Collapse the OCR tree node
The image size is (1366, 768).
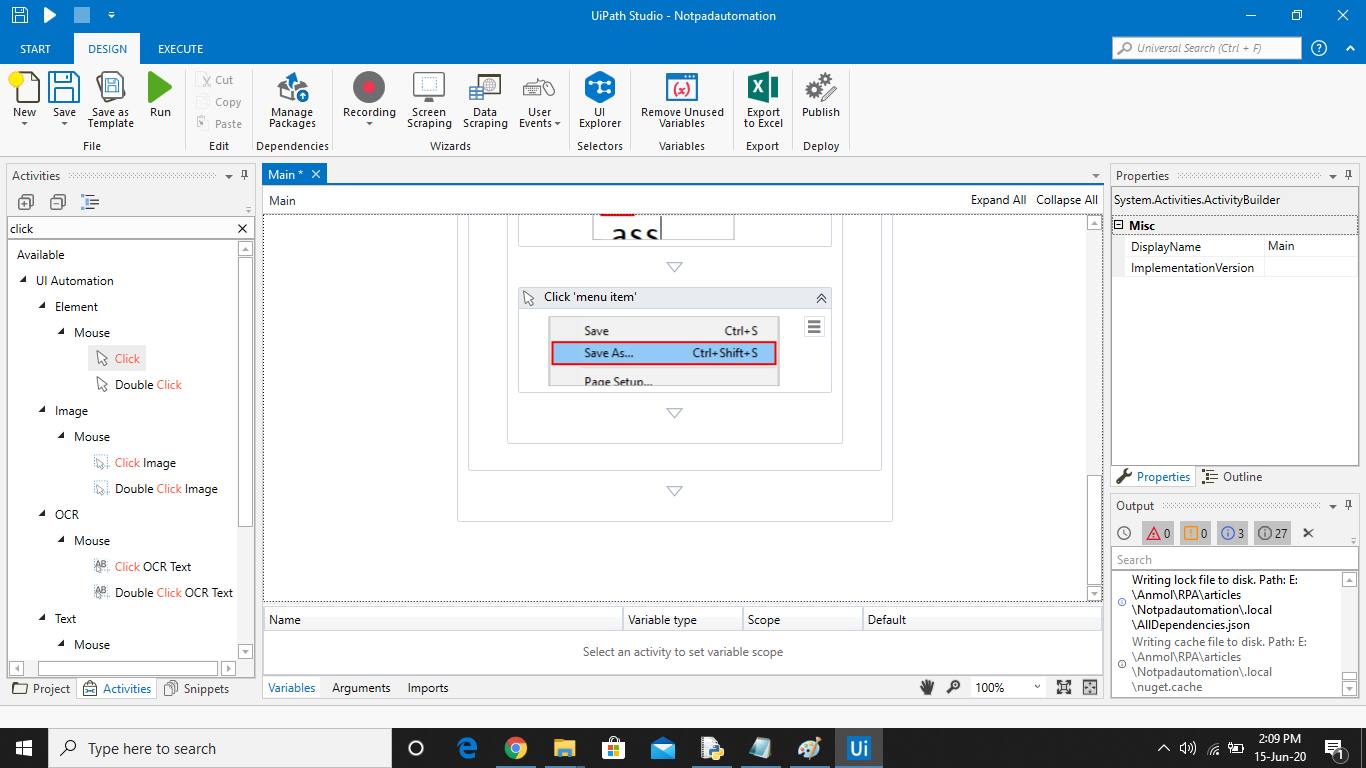tap(43, 515)
